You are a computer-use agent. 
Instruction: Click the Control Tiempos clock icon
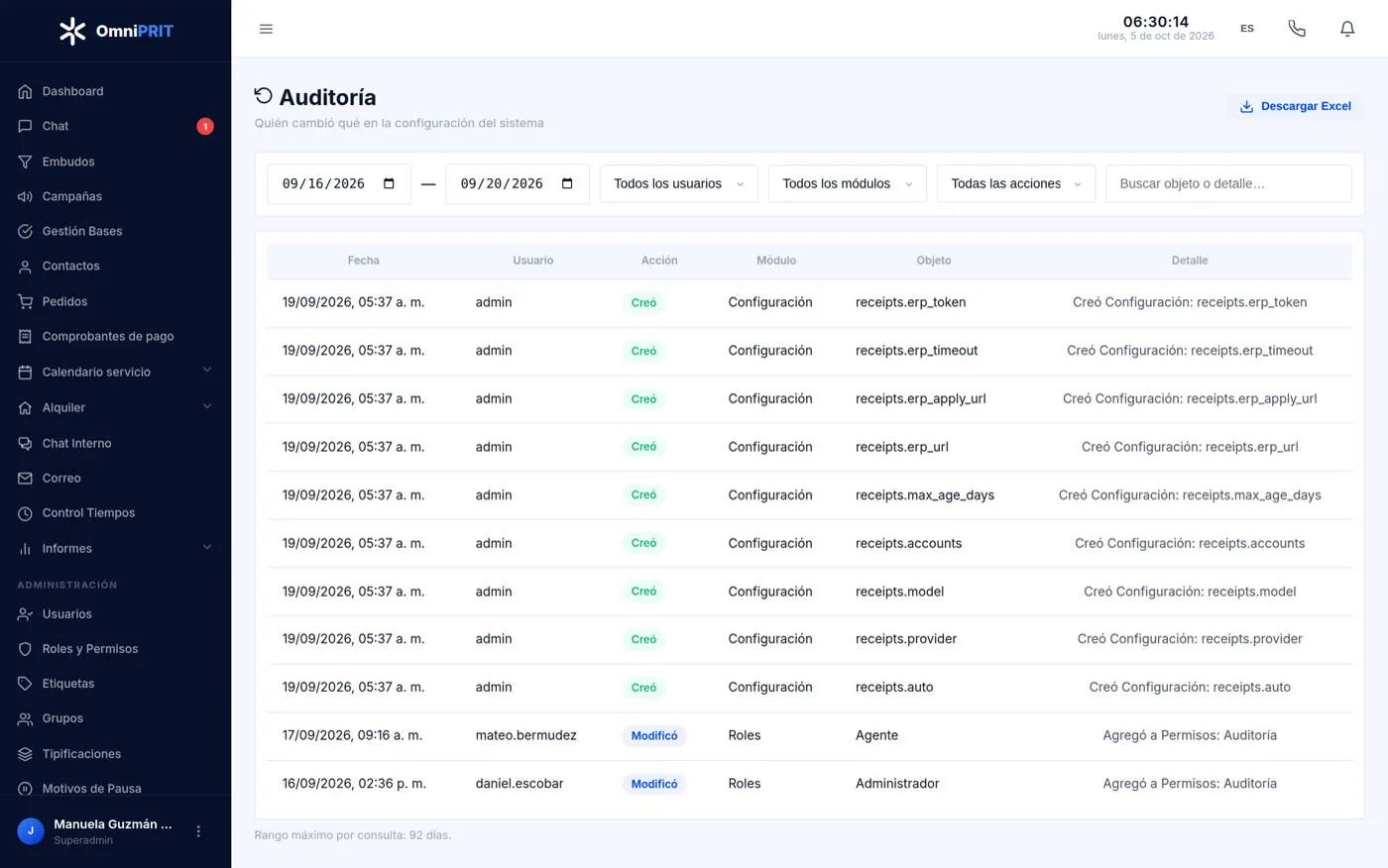tap(26, 513)
